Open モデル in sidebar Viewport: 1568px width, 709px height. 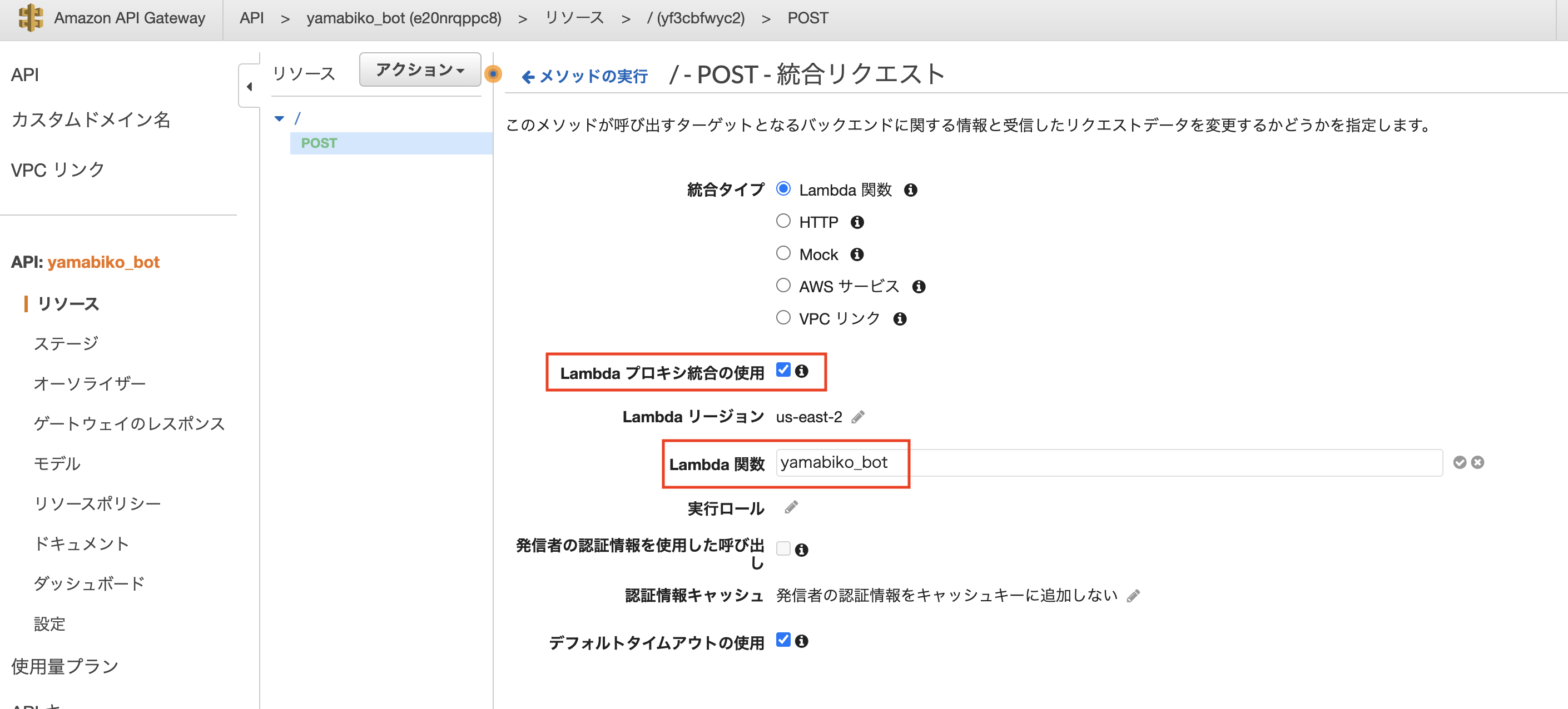click(57, 464)
